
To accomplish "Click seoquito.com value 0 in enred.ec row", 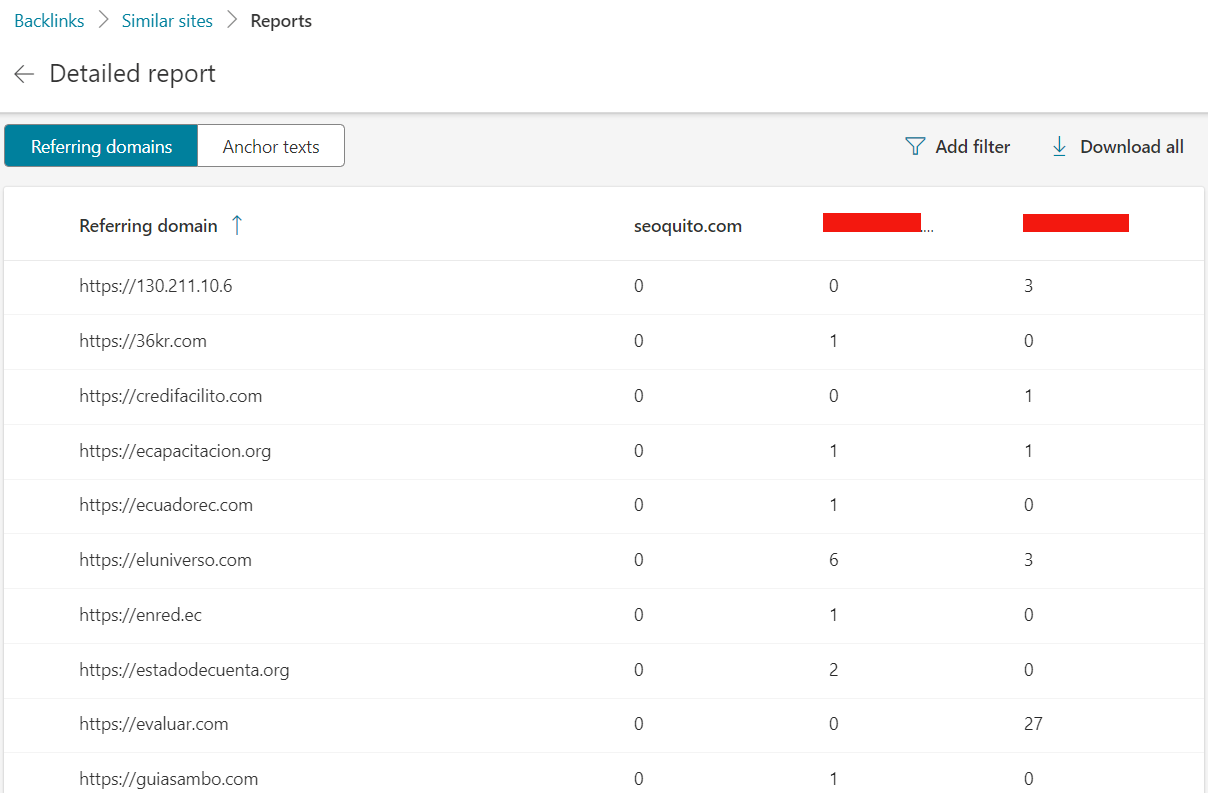I will (x=639, y=615).
